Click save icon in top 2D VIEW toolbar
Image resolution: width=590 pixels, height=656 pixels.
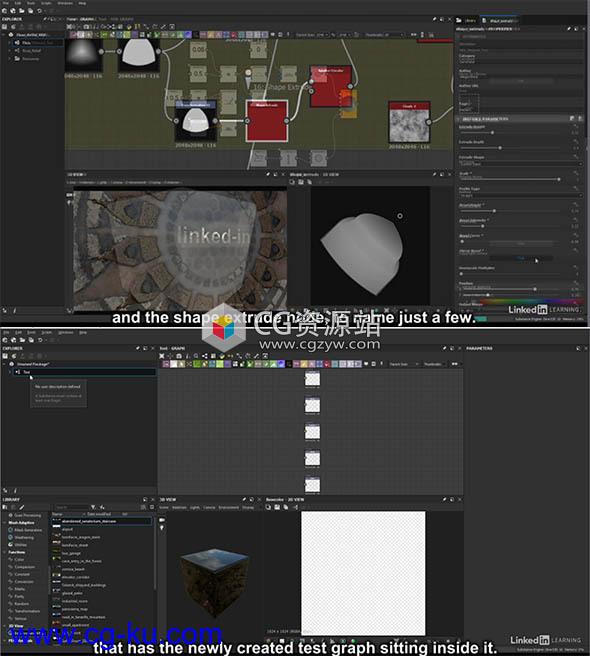pyautogui.click(x=300, y=182)
